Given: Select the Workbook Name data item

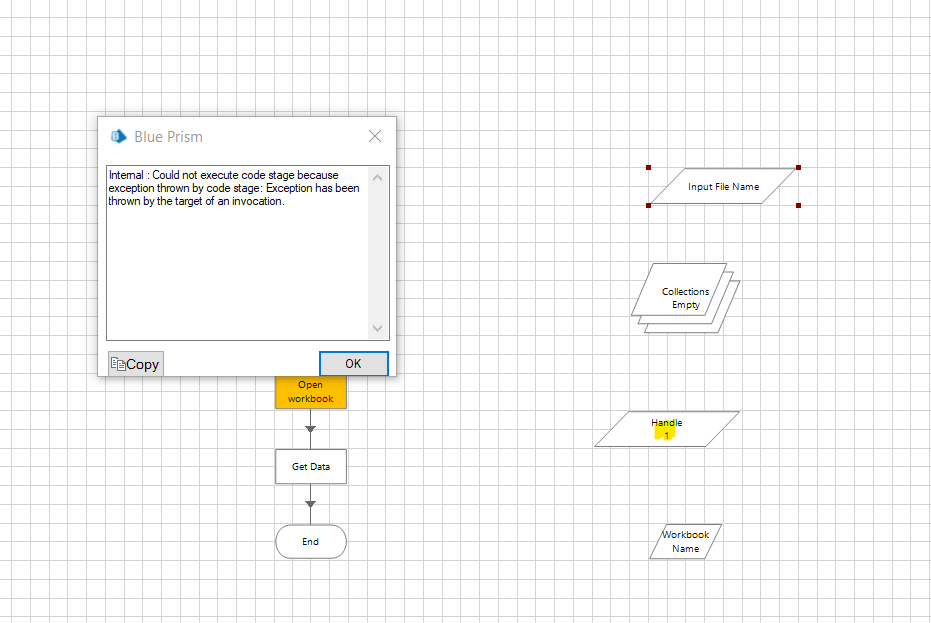Looking at the screenshot, I should pyautogui.click(x=685, y=542).
